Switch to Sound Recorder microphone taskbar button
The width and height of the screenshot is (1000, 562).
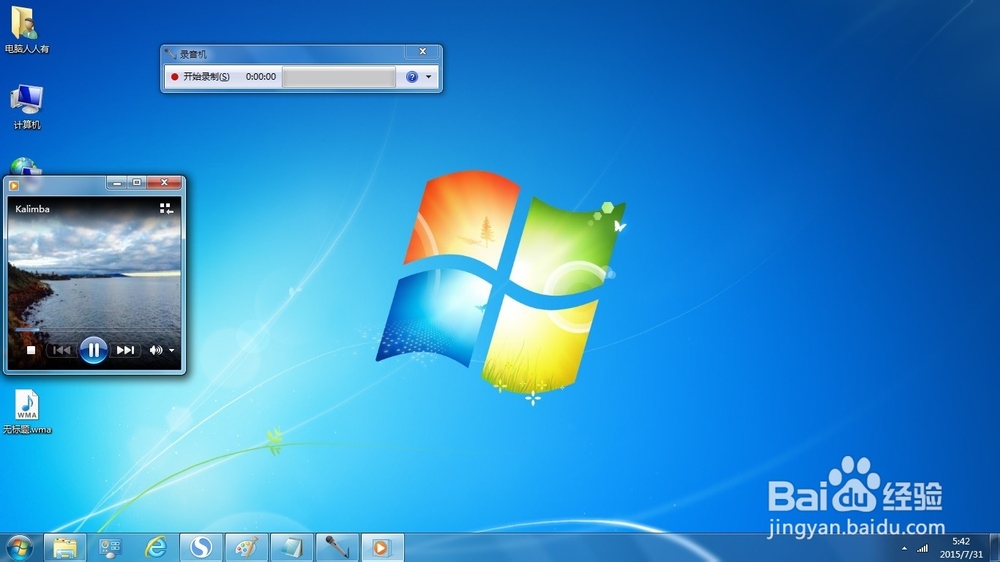[x=337, y=547]
